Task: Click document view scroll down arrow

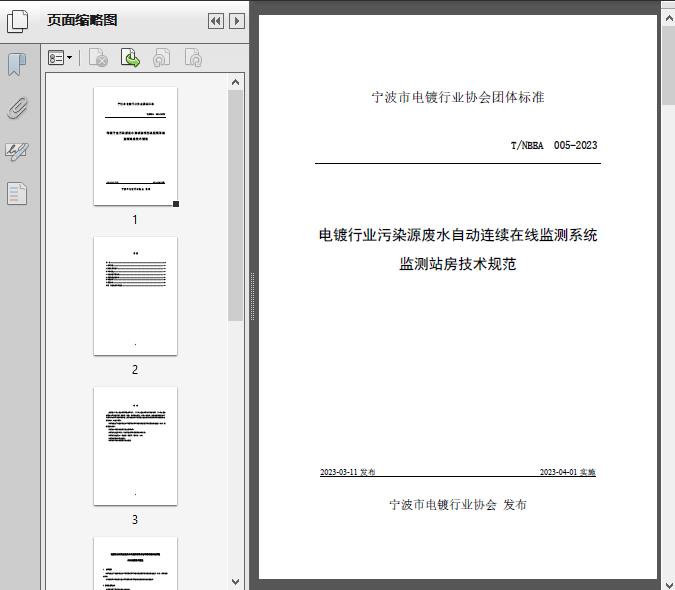Action: click(x=669, y=584)
